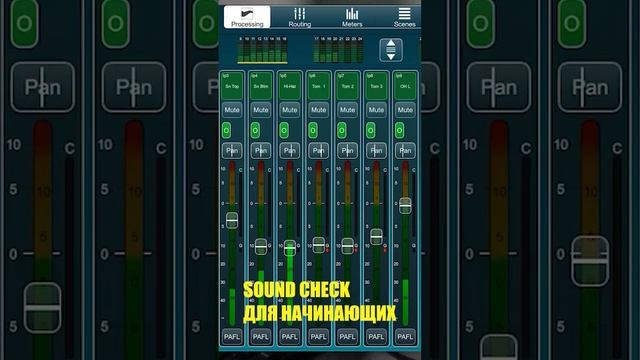Mute the OH L channel
Screen dimensions: 640x360
pos(405,110)
